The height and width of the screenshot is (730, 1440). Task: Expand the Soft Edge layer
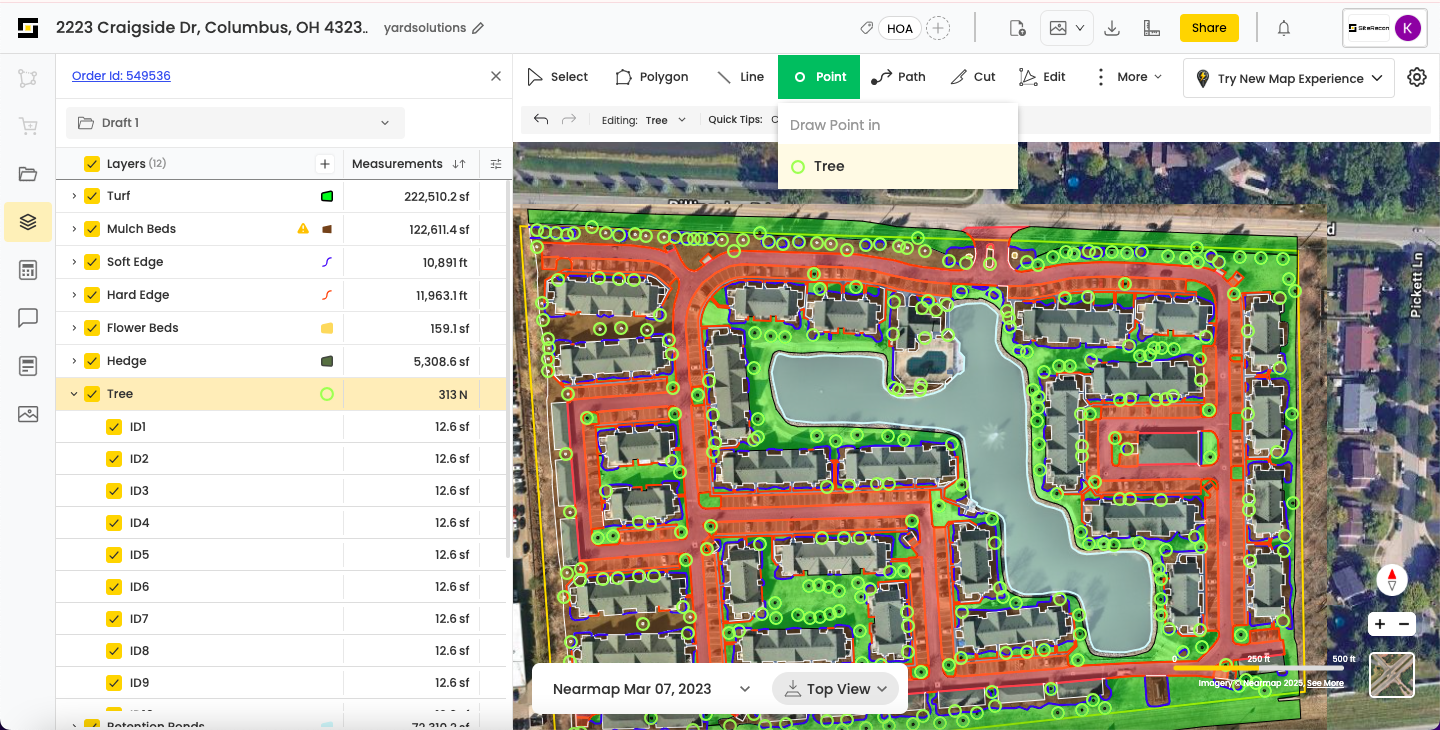point(74,262)
